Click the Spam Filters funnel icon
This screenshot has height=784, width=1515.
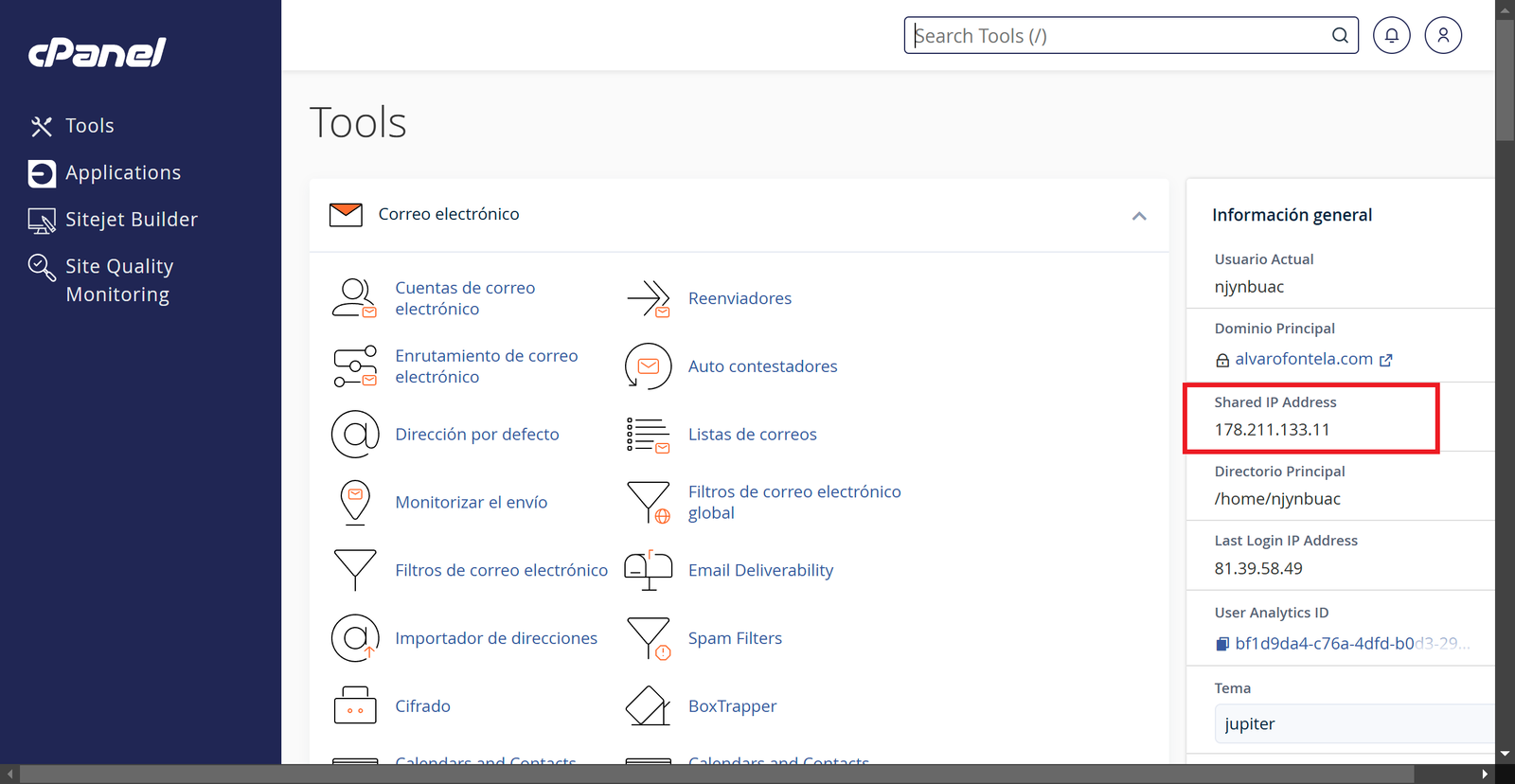[649, 638]
